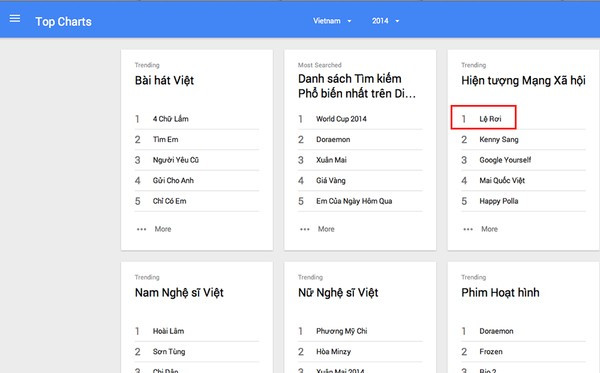Click the three-dots icon in Hiện tượng Mạng Xã hội card

[468, 230]
